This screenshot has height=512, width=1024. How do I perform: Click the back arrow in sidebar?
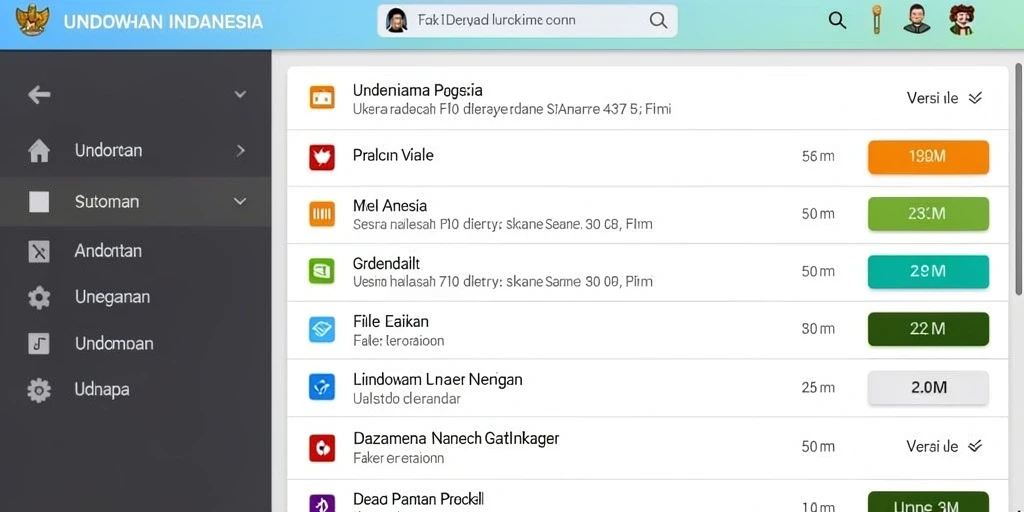pyautogui.click(x=39, y=95)
